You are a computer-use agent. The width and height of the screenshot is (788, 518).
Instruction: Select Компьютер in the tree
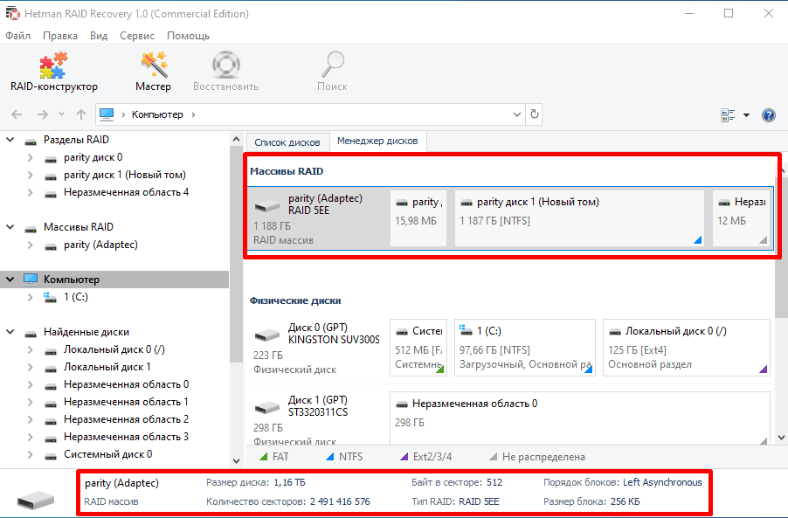pyautogui.click(x=71, y=279)
